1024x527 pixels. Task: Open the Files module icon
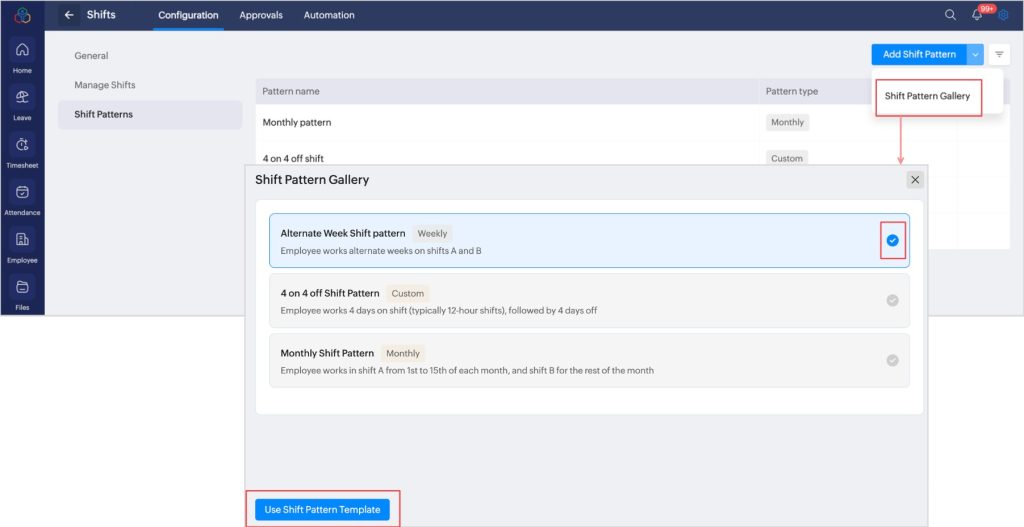(x=22, y=288)
